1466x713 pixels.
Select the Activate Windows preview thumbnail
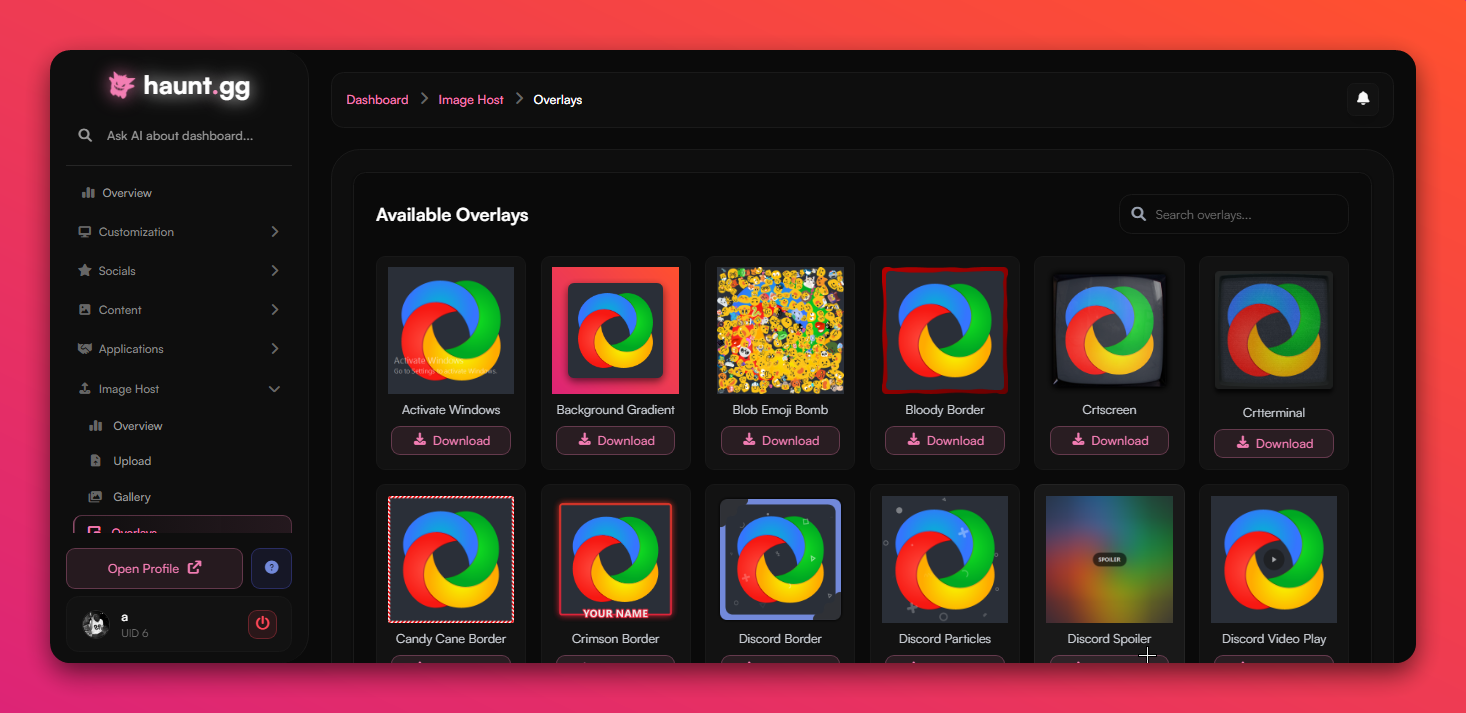(x=451, y=330)
